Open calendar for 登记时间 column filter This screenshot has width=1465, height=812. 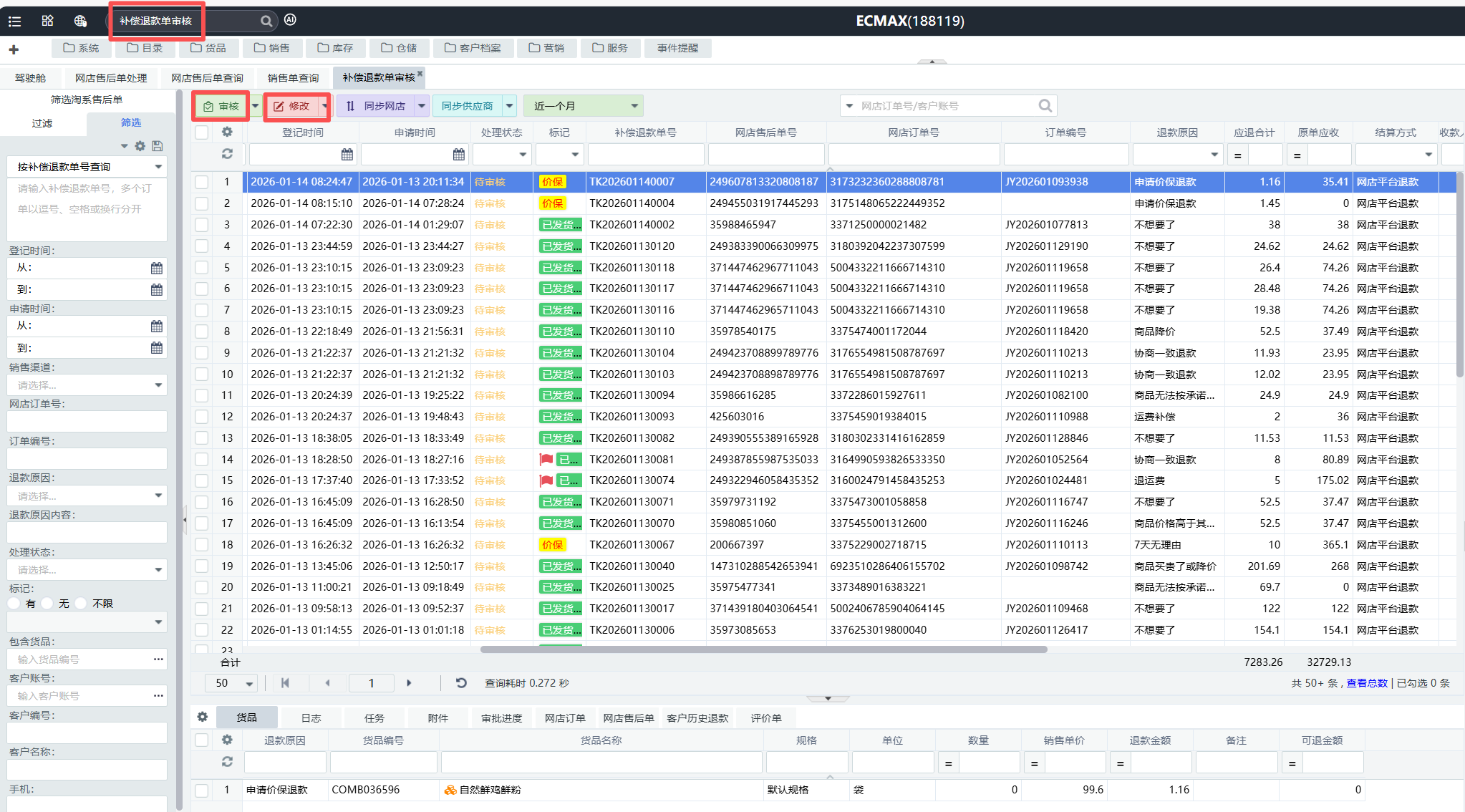click(x=347, y=155)
